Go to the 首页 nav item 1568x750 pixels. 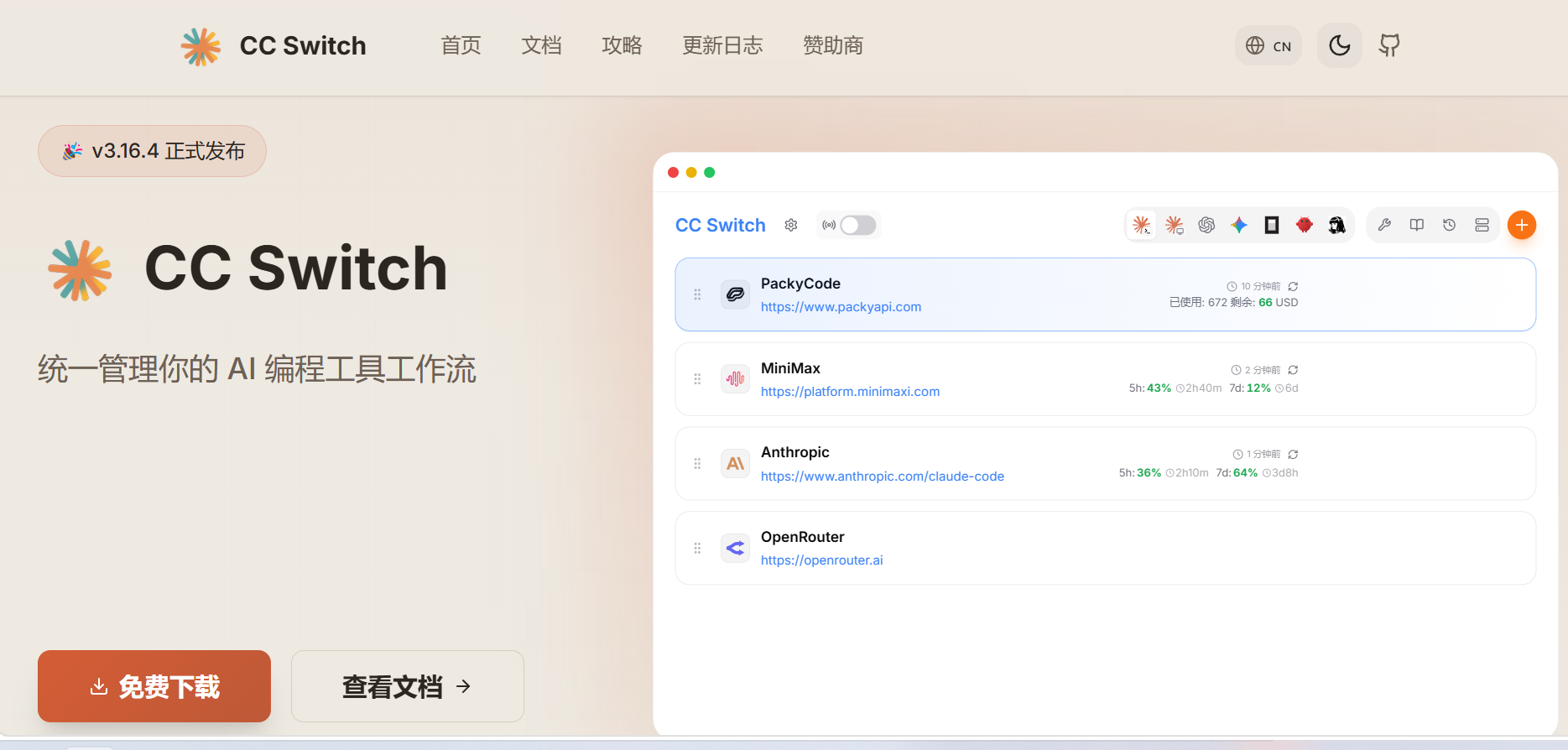(x=461, y=45)
